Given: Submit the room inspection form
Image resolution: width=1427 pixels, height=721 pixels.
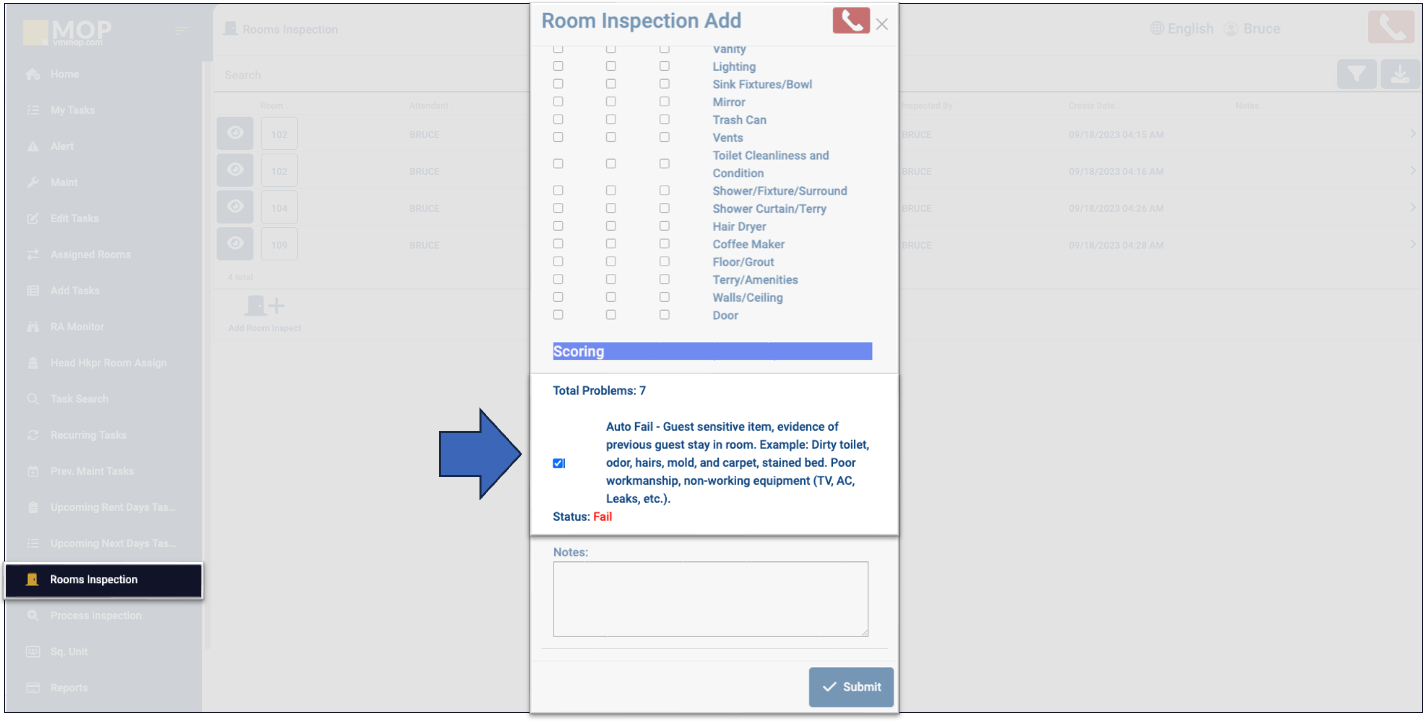Looking at the screenshot, I should [x=851, y=687].
